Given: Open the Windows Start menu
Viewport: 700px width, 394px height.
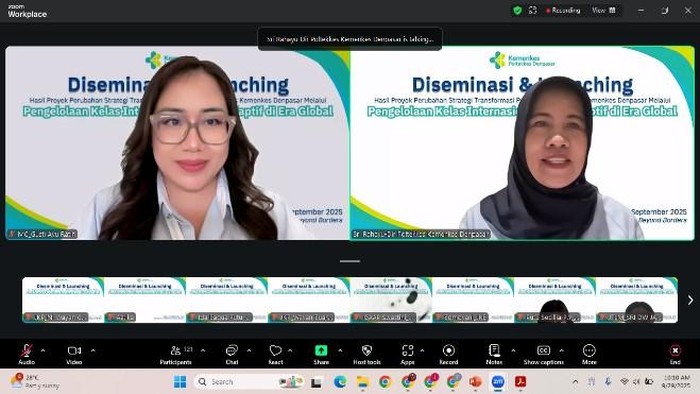Looking at the screenshot, I should pyautogui.click(x=180, y=382).
